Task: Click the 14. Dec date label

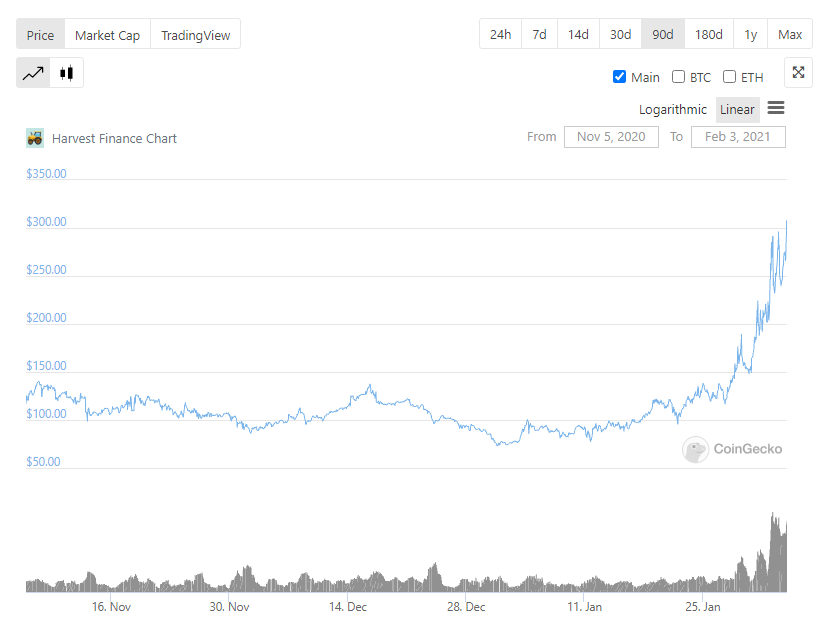Action: [x=347, y=607]
